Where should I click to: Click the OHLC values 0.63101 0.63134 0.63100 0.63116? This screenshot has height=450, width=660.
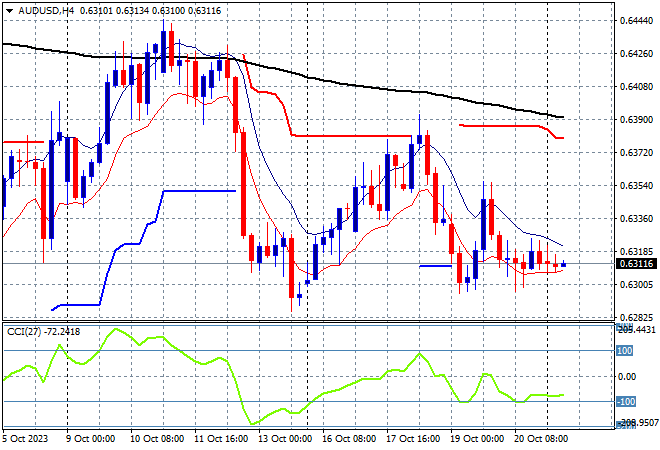pos(150,11)
